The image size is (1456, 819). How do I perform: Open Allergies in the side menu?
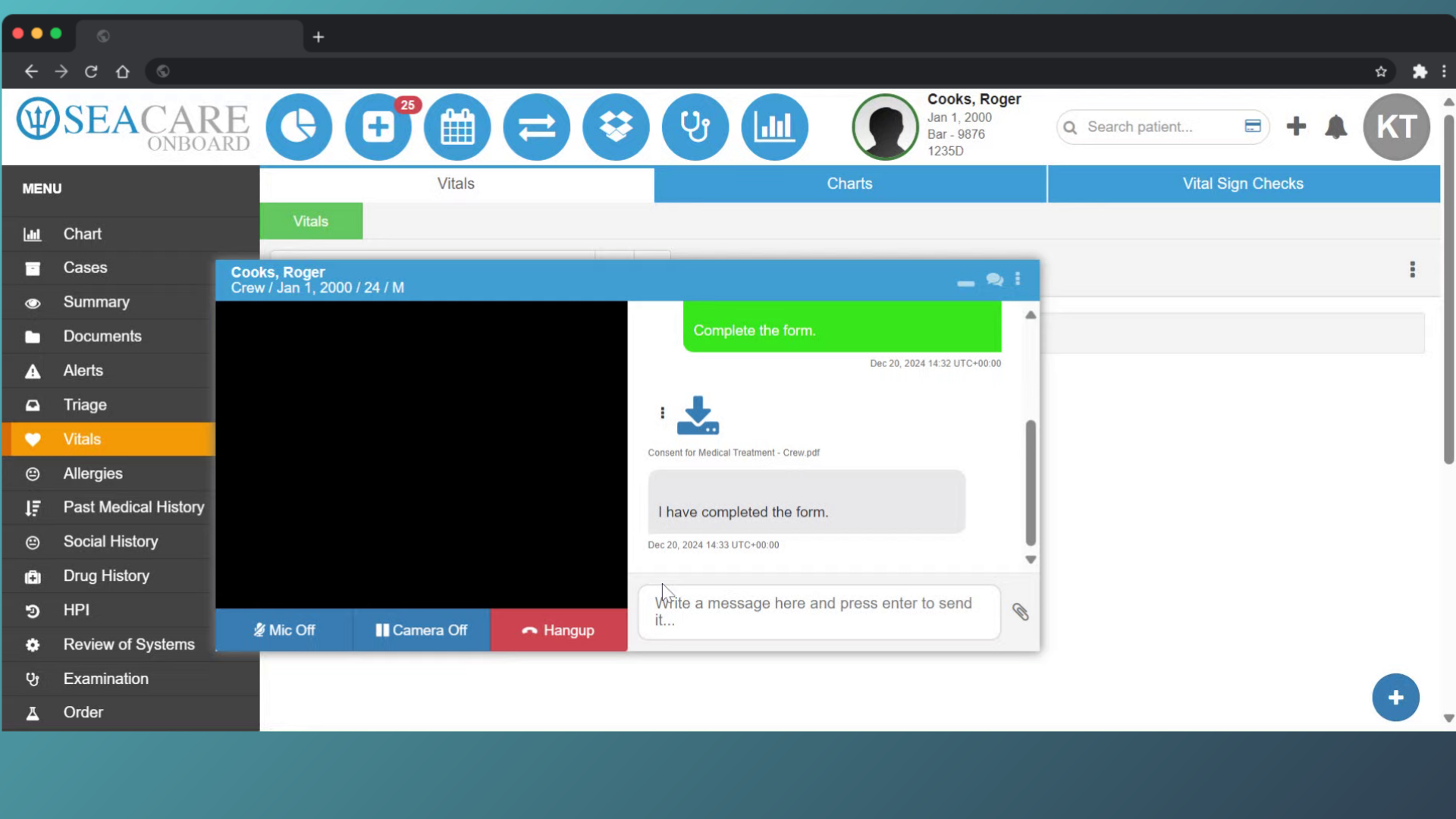[108, 473]
